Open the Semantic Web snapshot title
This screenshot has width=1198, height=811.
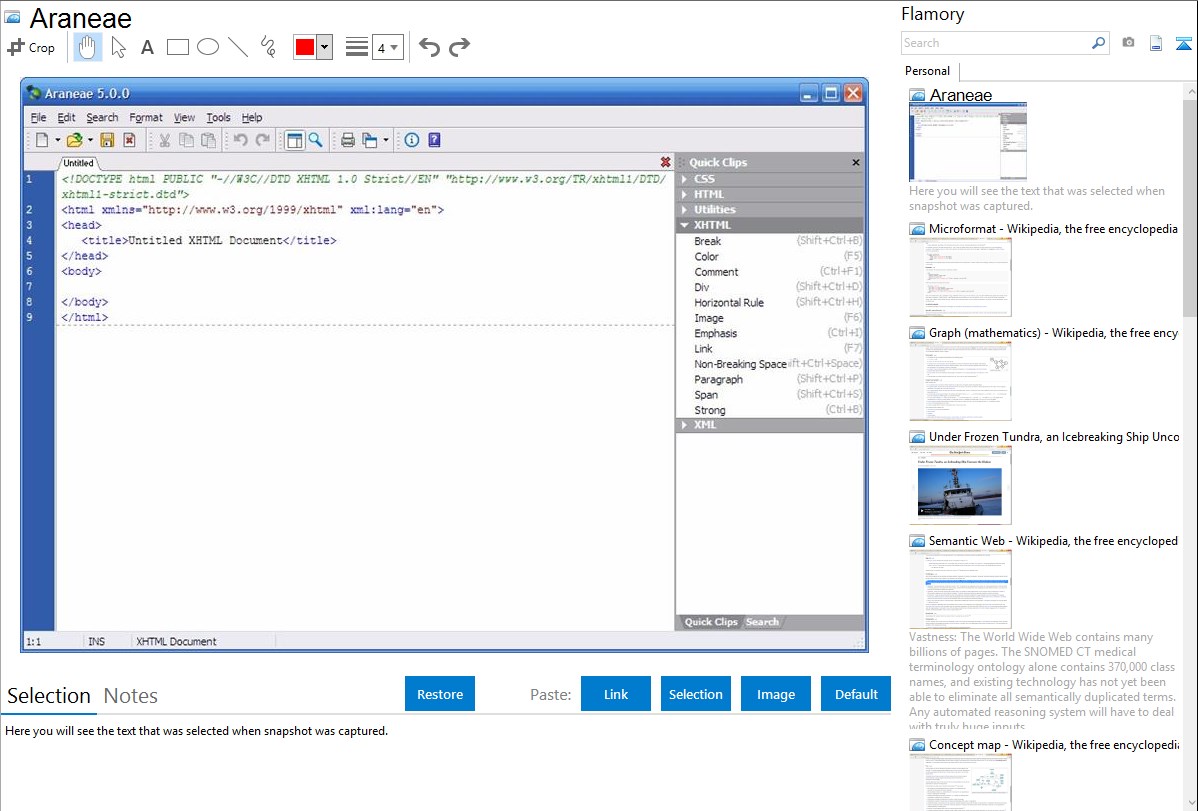pos(1053,541)
